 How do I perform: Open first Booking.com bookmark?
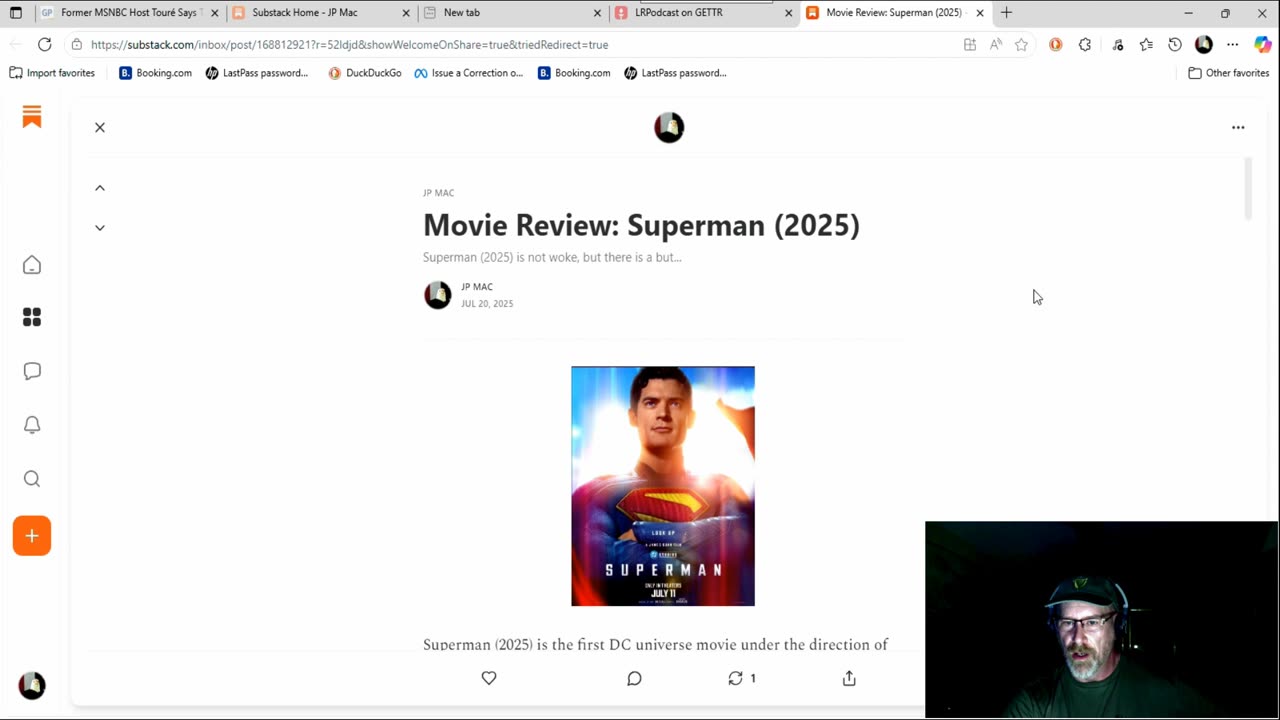155,73
